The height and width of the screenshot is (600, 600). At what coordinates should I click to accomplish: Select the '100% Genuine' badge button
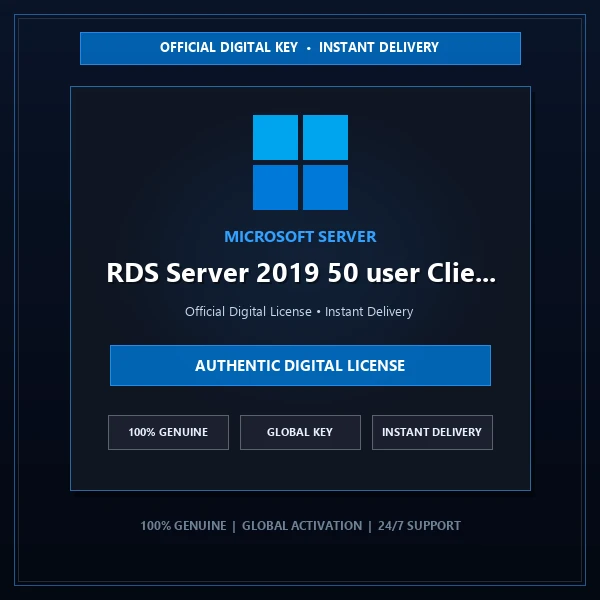(x=168, y=432)
